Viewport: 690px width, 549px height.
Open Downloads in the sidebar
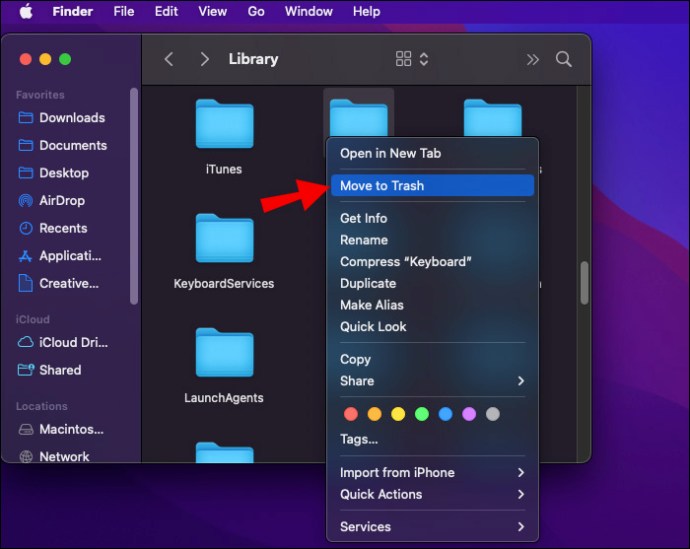coord(62,117)
